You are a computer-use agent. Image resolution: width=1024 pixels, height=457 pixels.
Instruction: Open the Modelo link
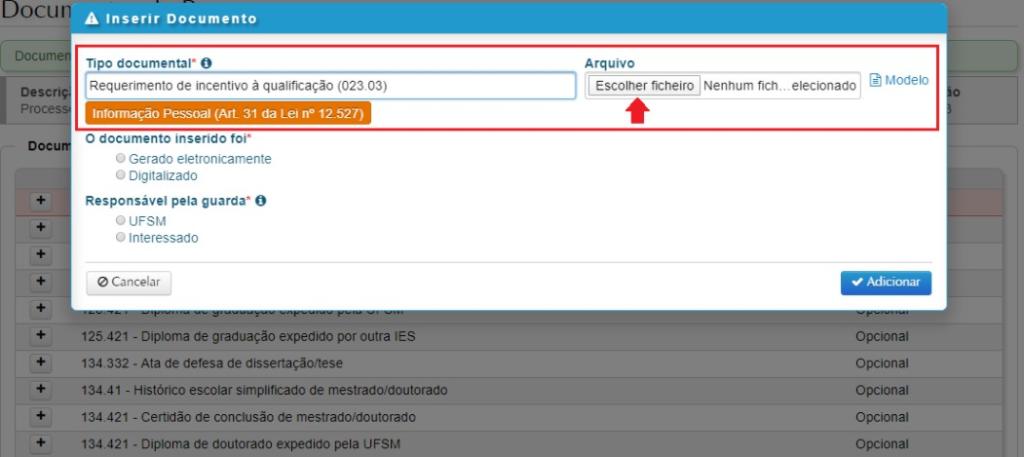tap(906, 81)
